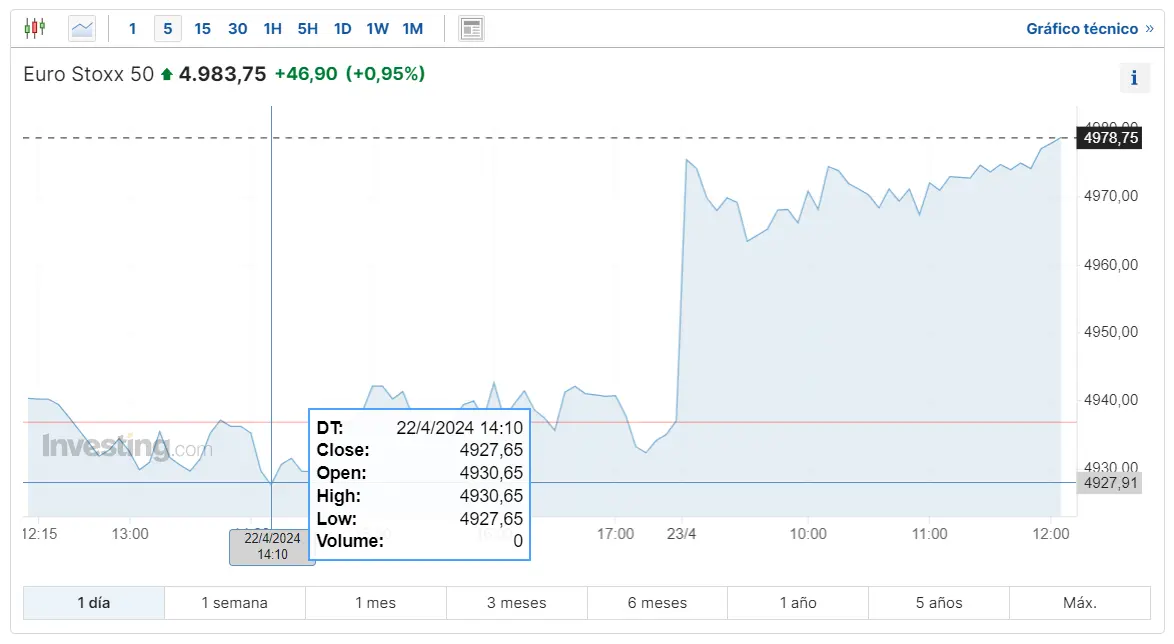Show the '1 año' time range
The width and height of the screenshot is (1174, 644).
(798, 603)
